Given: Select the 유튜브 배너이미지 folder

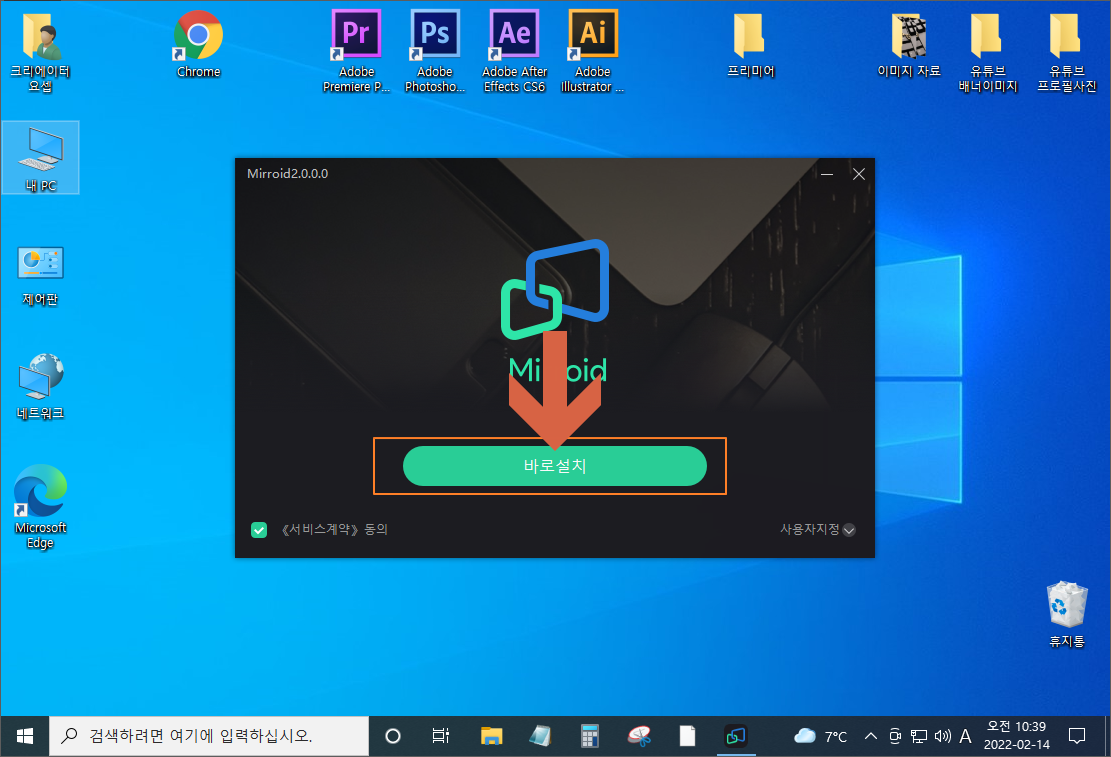Looking at the screenshot, I should [988, 54].
